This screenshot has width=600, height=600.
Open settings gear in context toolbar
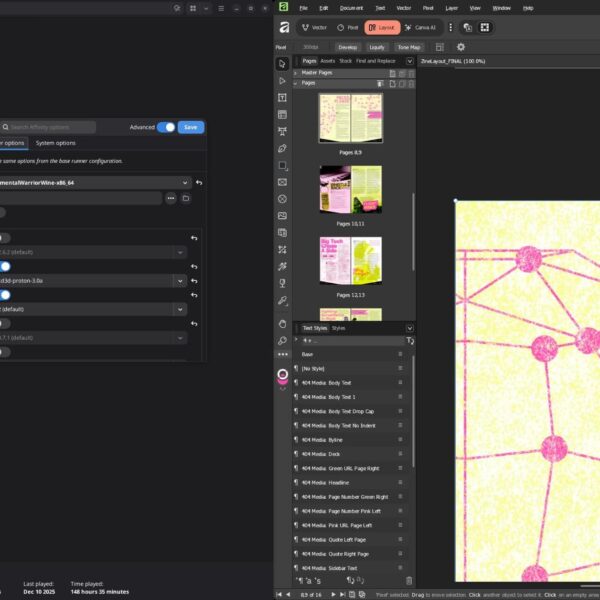tap(461, 47)
